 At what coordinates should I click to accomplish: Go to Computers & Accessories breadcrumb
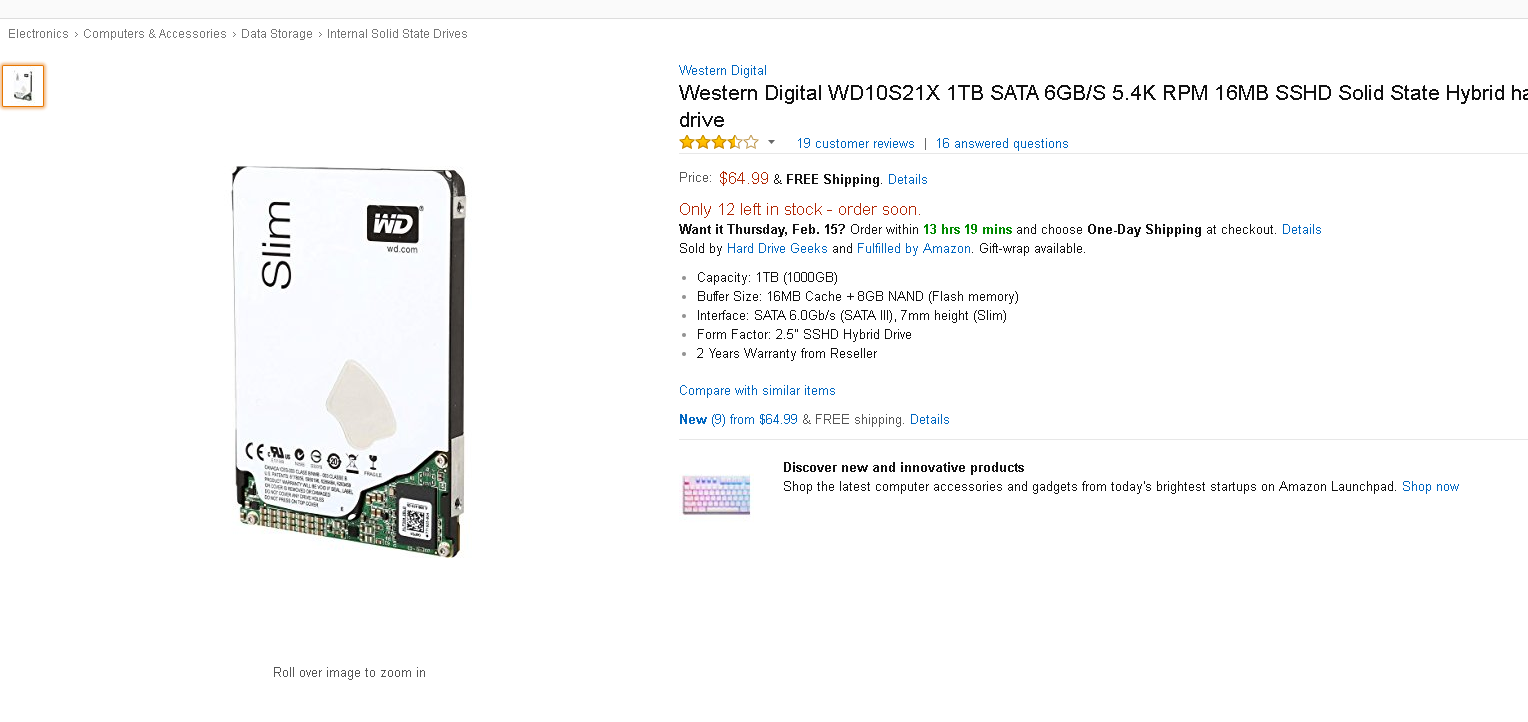point(155,33)
